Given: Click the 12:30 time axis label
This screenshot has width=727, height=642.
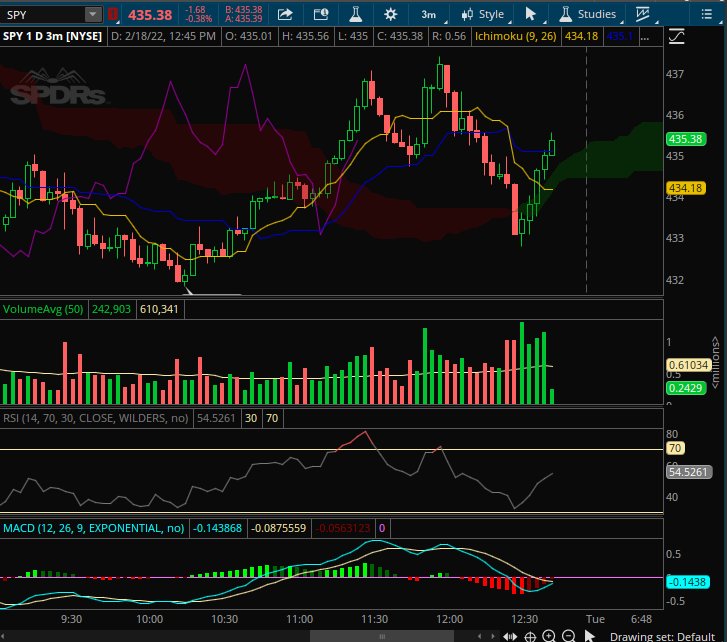Looking at the screenshot, I should pos(524,619).
